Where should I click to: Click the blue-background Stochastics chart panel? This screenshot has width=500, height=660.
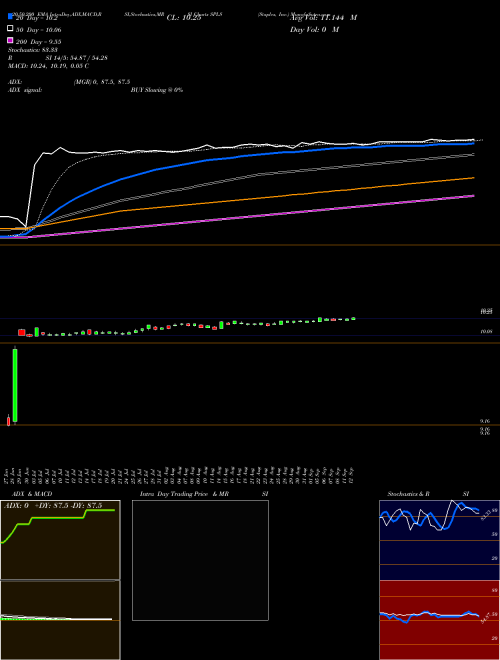pos(439,540)
